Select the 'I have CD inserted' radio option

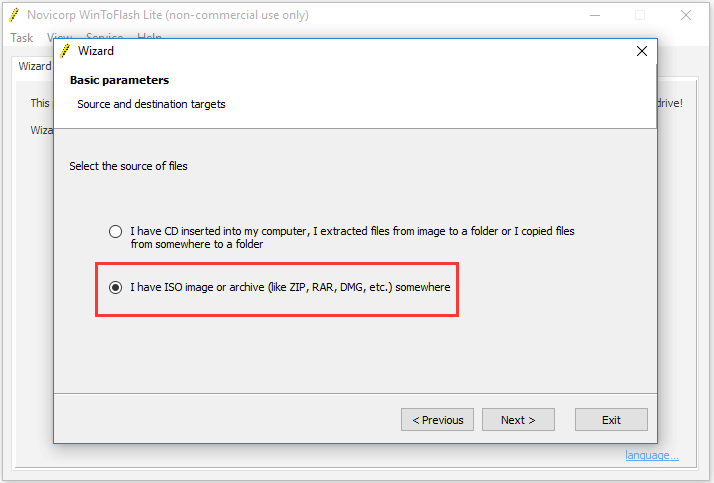pos(115,231)
